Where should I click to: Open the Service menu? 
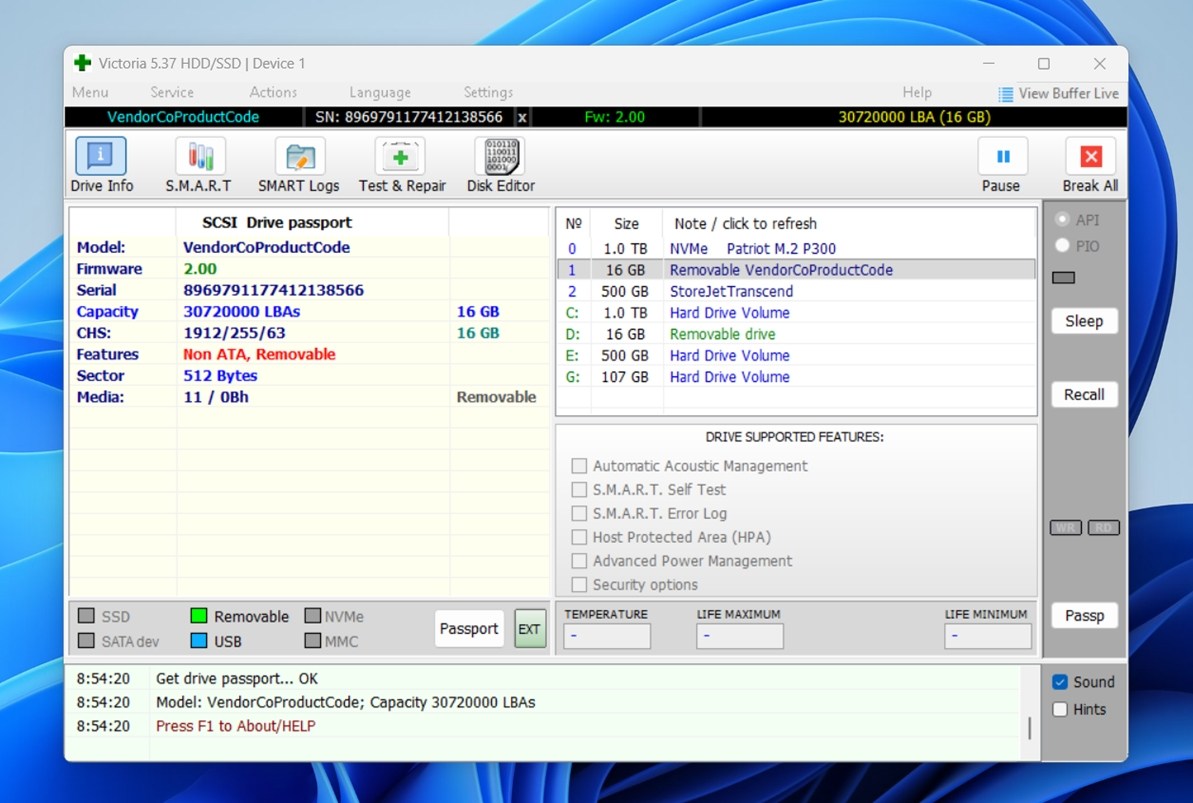172,92
